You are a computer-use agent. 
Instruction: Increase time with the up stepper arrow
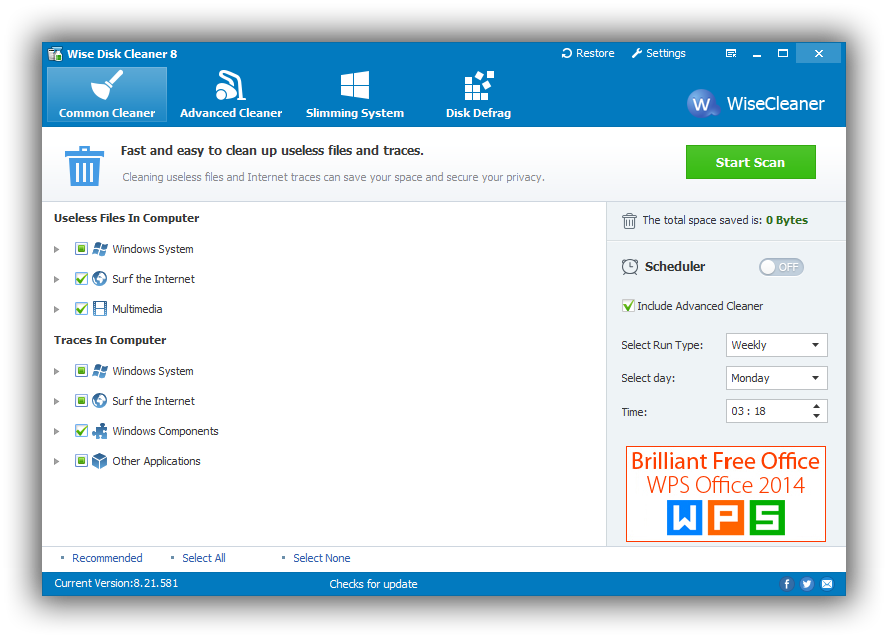pos(816,406)
